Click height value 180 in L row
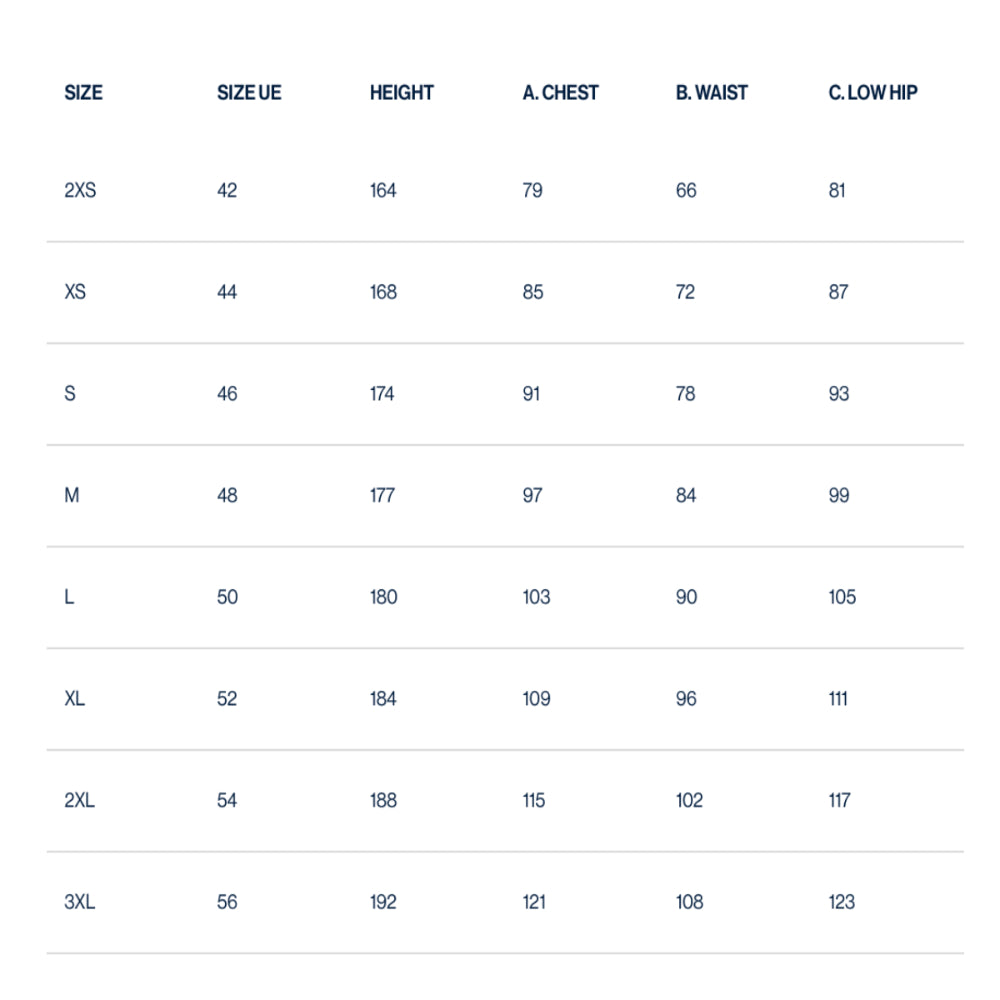 383,597
